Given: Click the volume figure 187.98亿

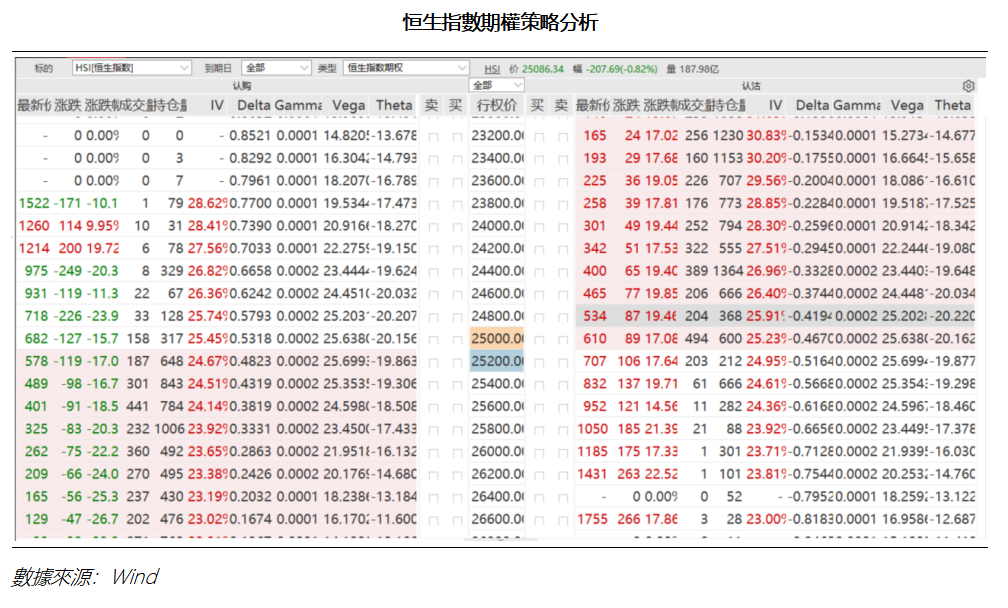Looking at the screenshot, I should 699,69.
